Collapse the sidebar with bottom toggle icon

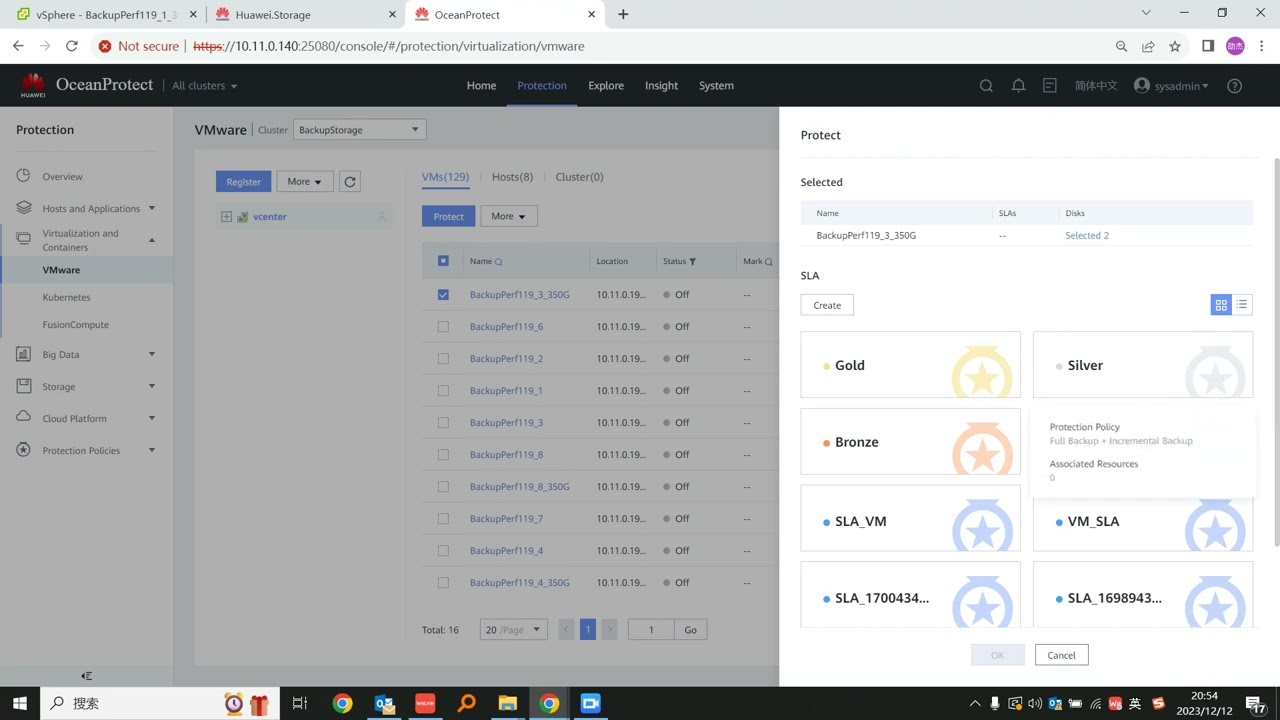tap(87, 676)
